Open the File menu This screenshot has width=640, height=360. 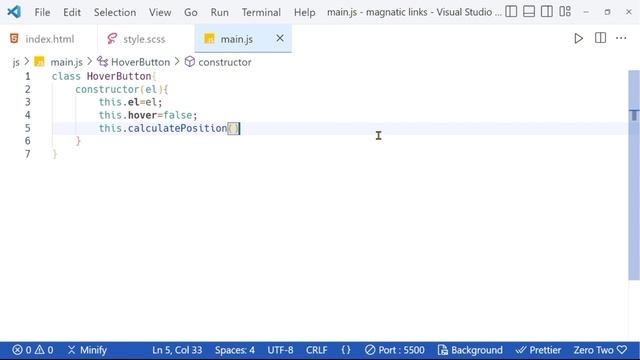tap(42, 12)
